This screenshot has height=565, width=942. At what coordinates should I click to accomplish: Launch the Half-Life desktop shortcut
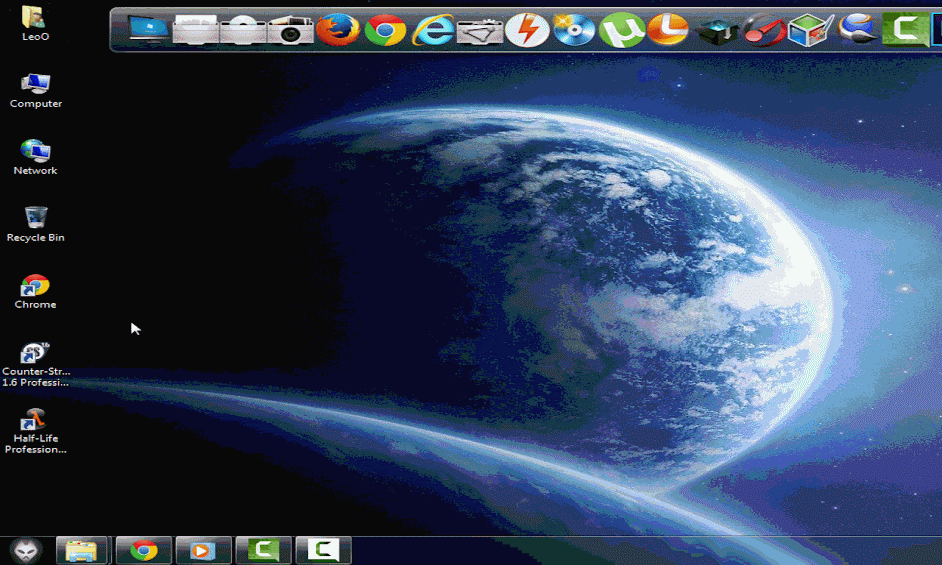[x=35, y=431]
